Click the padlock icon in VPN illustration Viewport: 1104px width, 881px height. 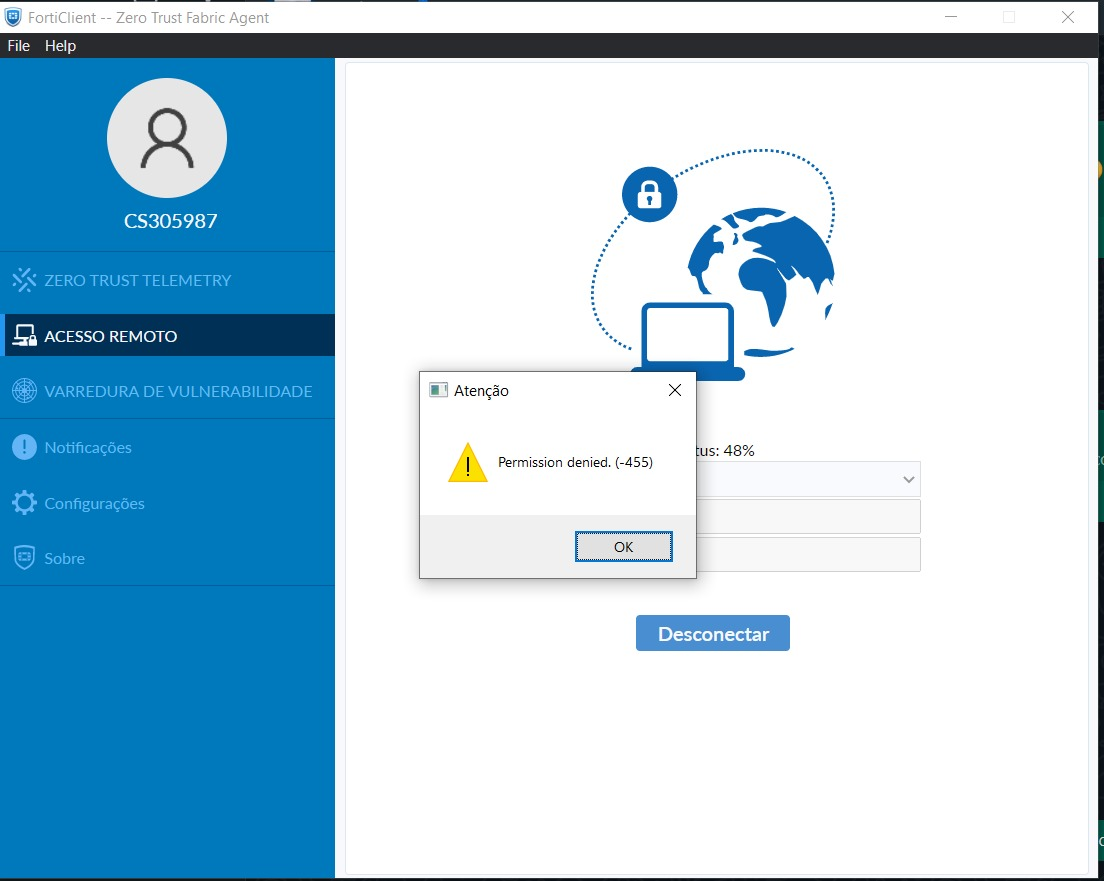pos(649,194)
